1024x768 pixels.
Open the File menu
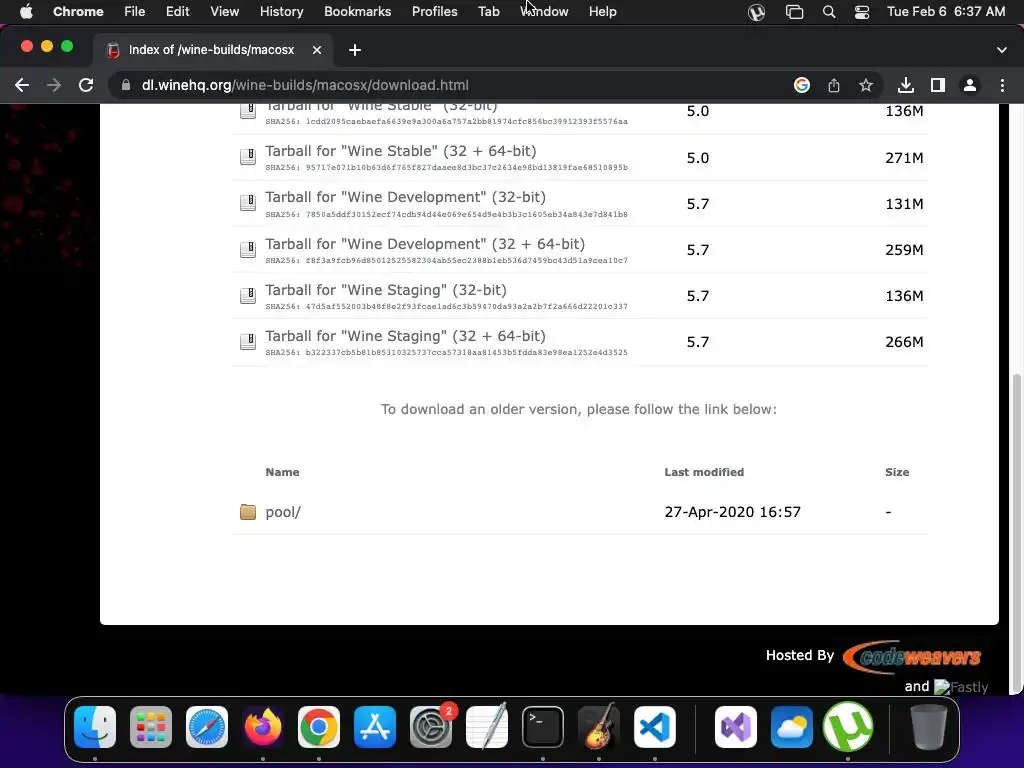point(135,11)
